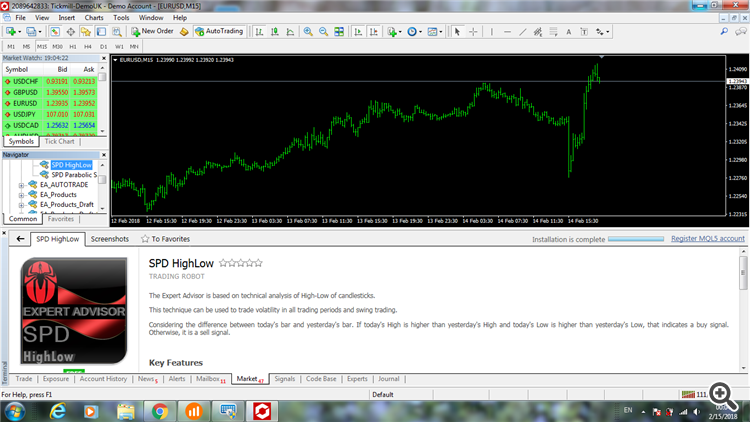The image size is (750, 422).
Task: Select the M1 timeframe button
Action: [x=11, y=46]
